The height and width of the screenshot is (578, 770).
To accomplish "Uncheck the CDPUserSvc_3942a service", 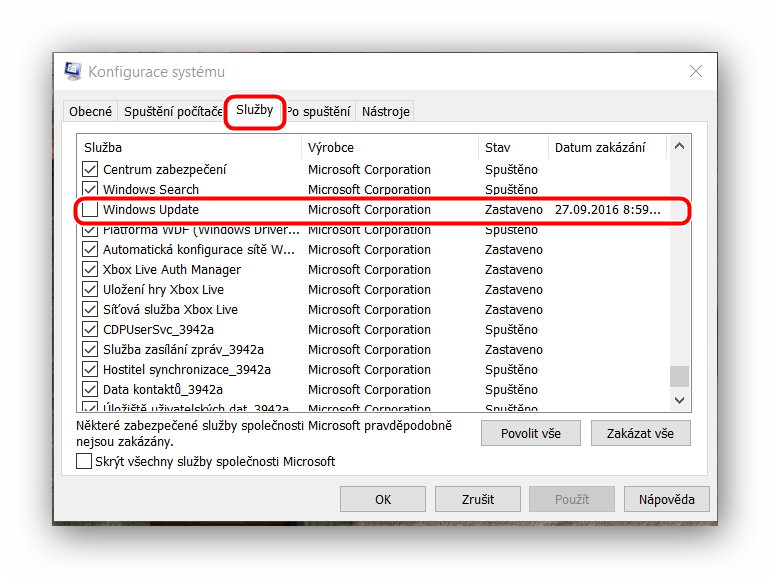I will tap(90, 330).
